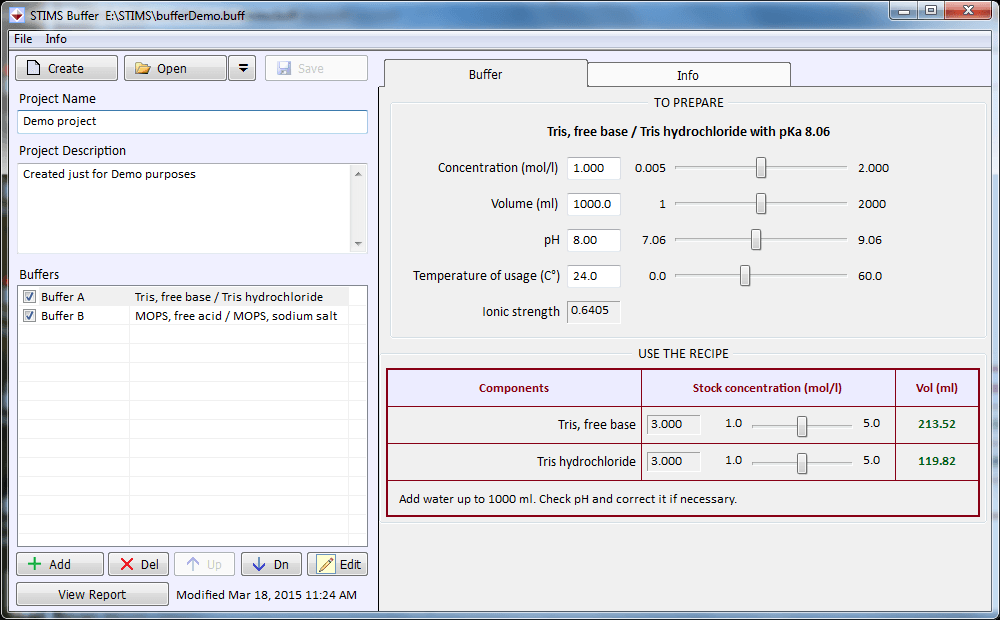Delete selected buffer using the red X
Viewport: 1000px width, 620px height.
[x=128, y=563]
